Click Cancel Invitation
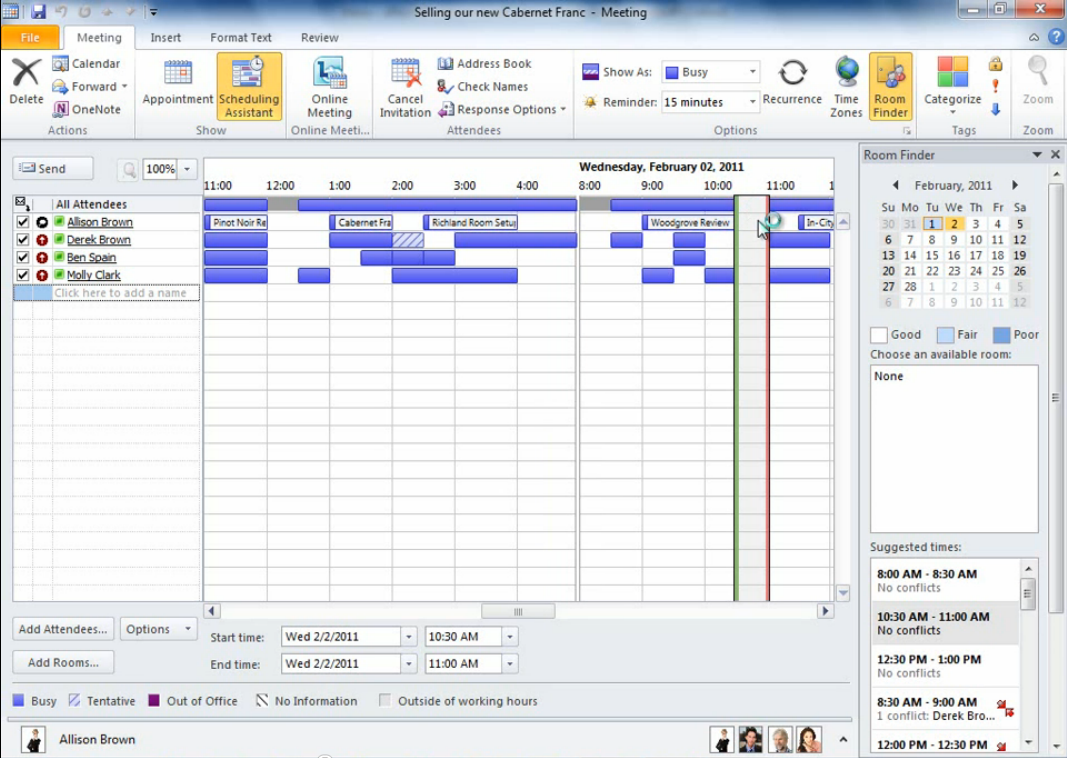The height and width of the screenshot is (758, 1067). (x=405, y=86)
